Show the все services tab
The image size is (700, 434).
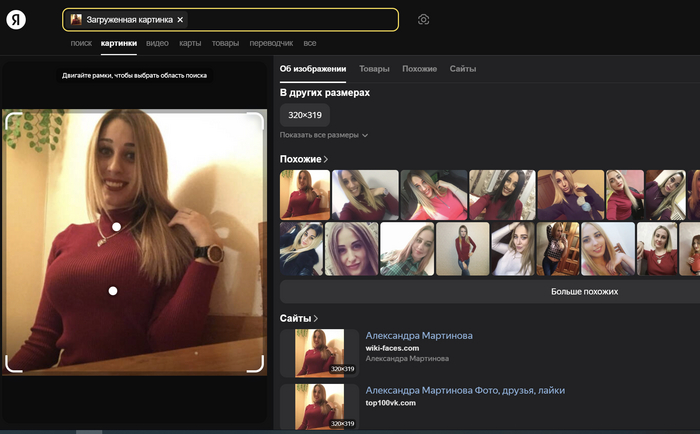point(309,43)
